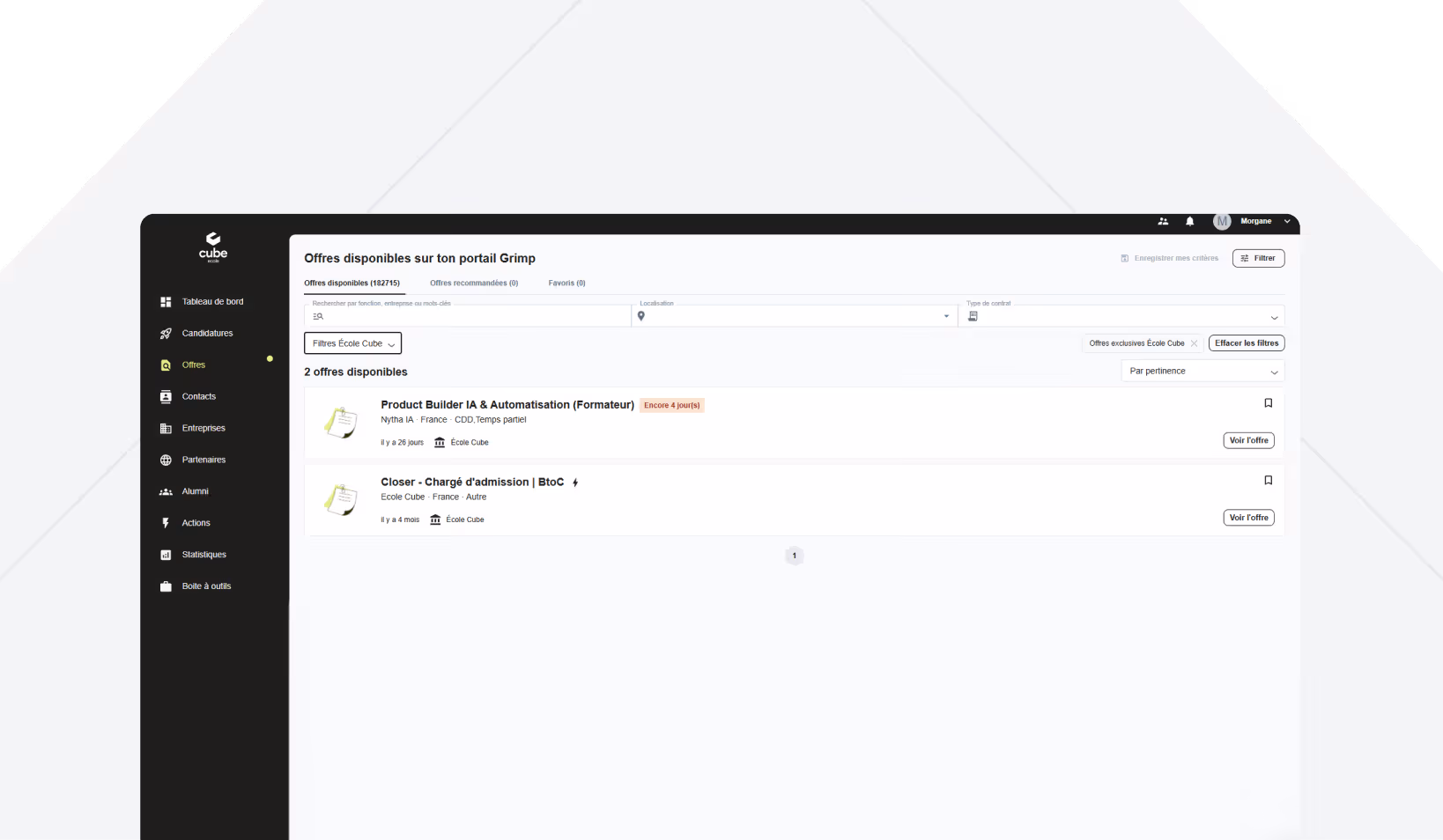Click the Morgane avatar circle
The width and height of the screenshot is (1443, 840).
click(x=1222, y=222)
